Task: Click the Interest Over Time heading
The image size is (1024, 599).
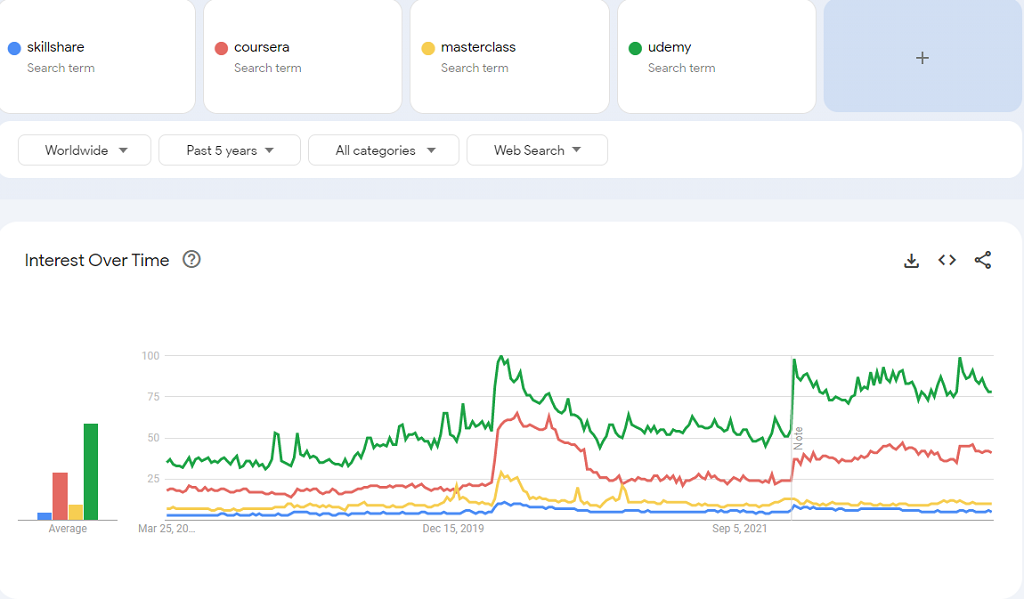Action: point(97,260)
